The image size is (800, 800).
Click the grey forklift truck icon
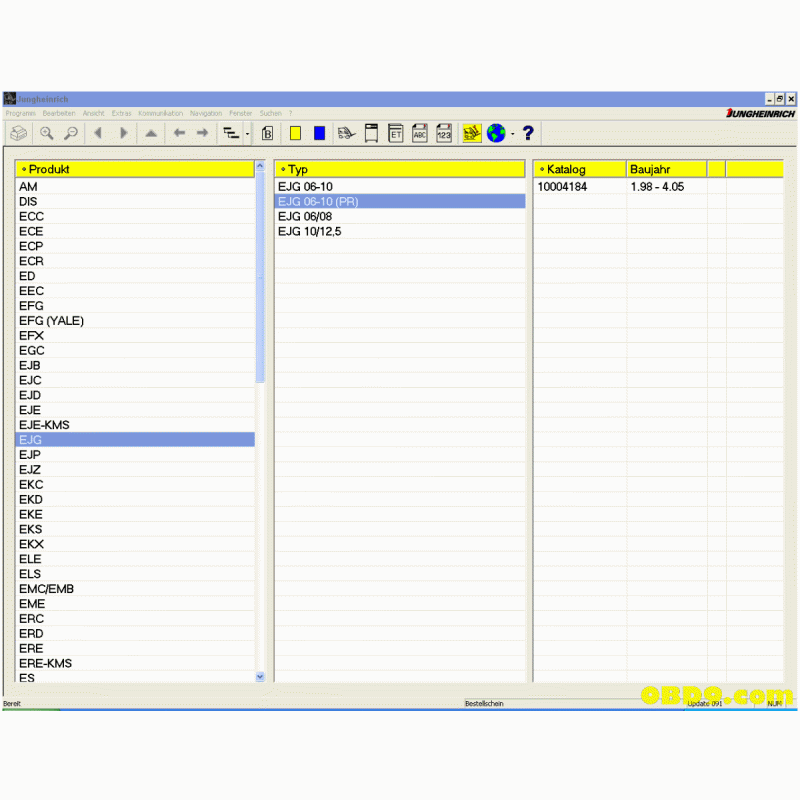pos(346,134)
